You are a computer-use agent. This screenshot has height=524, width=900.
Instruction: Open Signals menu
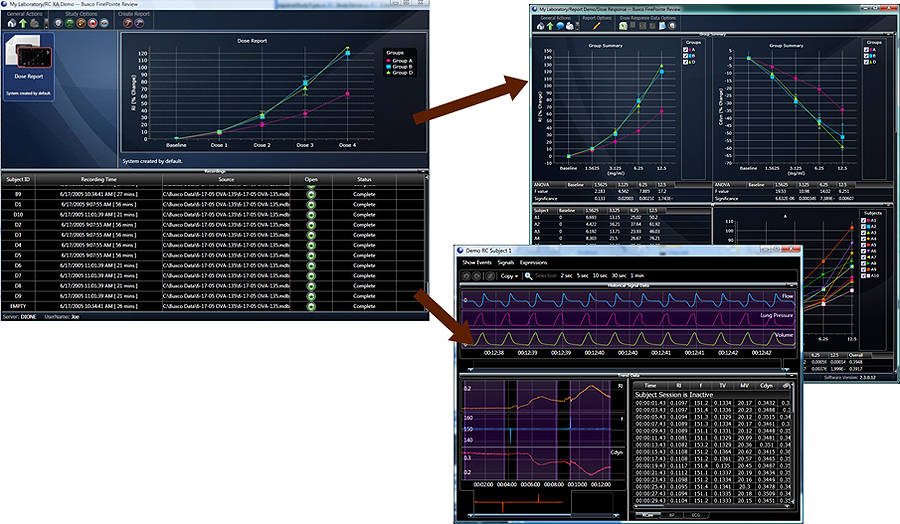coord(506,262)
